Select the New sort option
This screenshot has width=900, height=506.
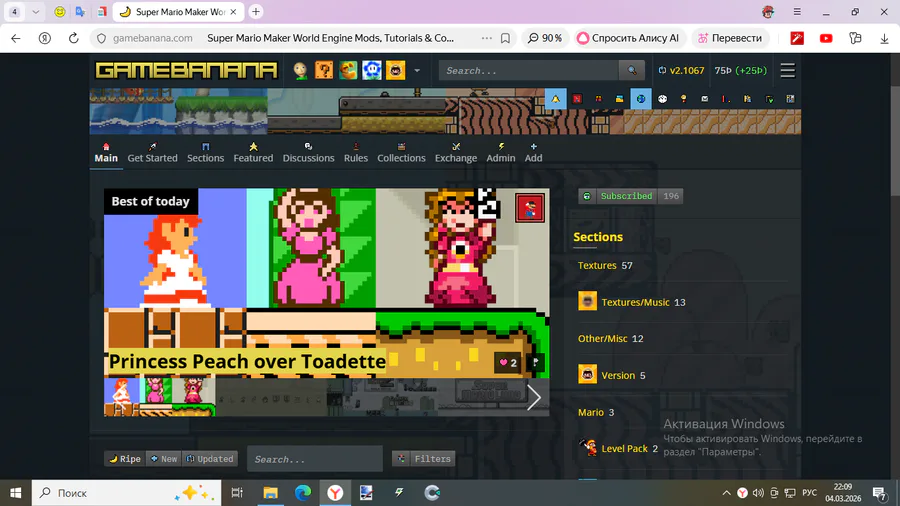(x=164, y=459)
